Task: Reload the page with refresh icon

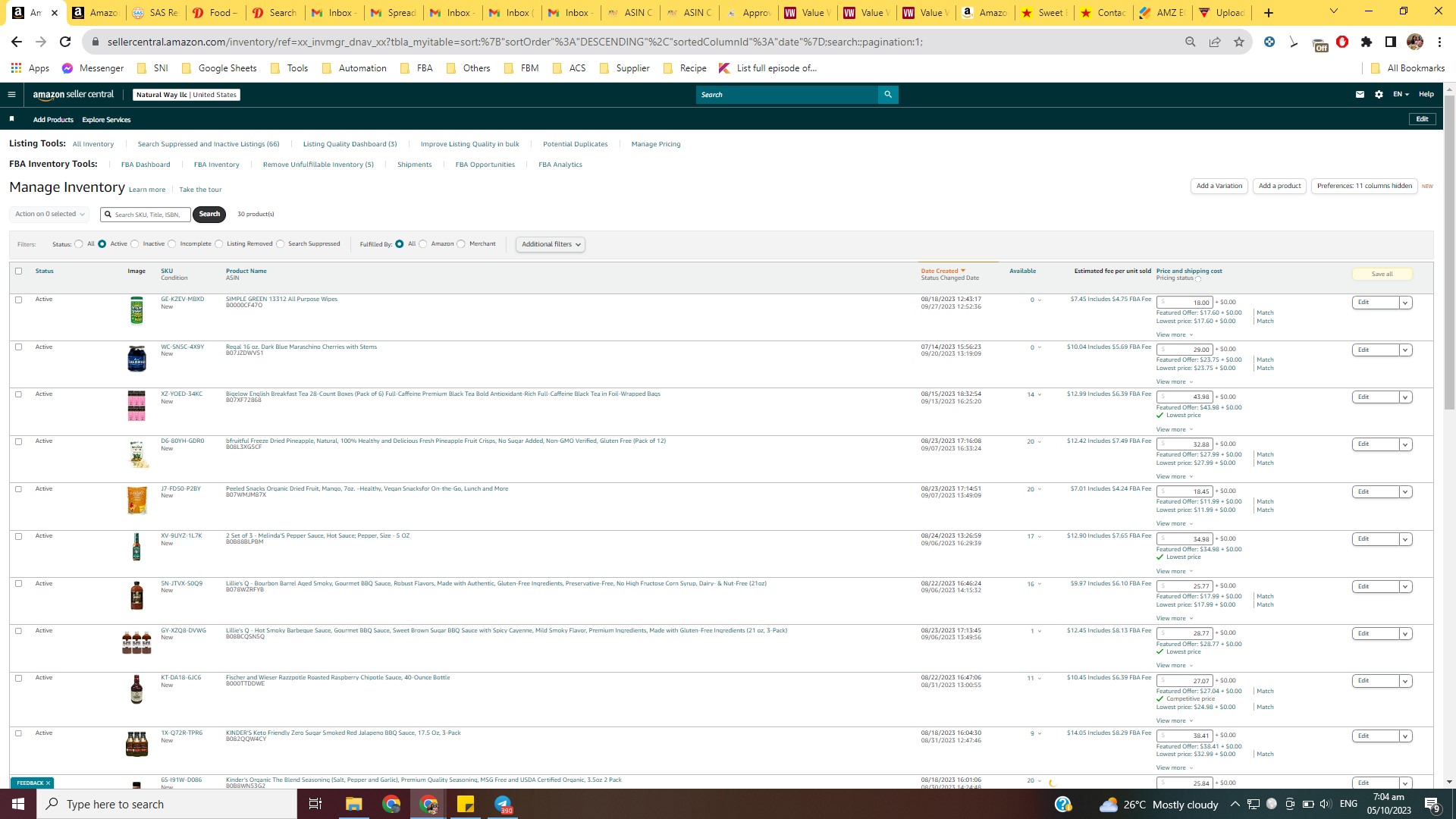Action: [65, 42]
